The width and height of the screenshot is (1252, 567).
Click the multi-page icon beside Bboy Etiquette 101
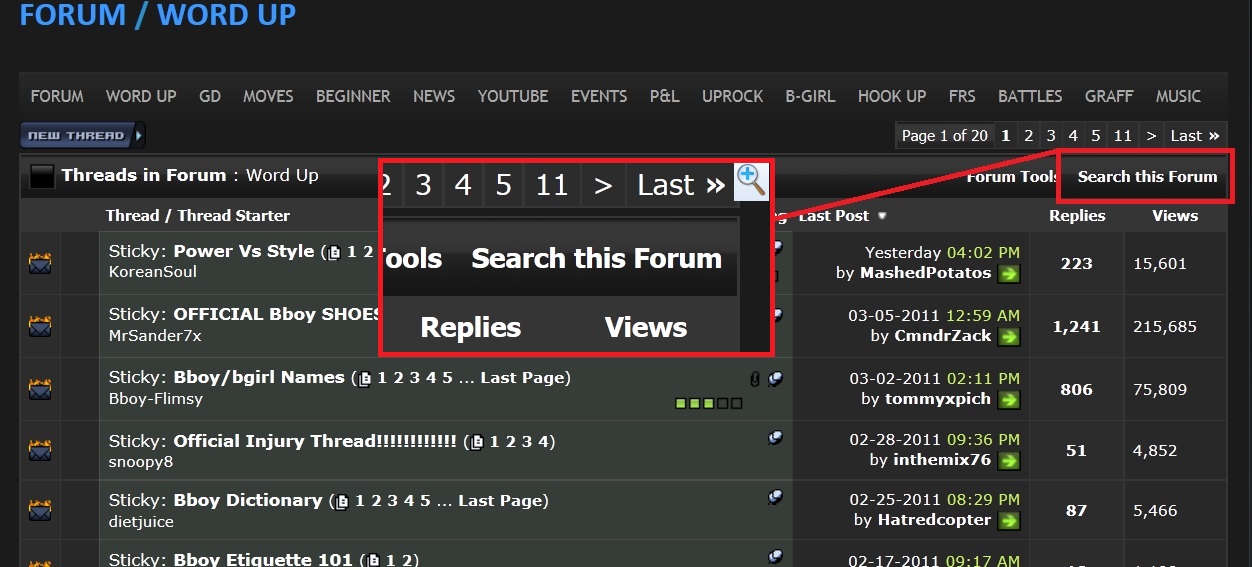coord(373,560)
